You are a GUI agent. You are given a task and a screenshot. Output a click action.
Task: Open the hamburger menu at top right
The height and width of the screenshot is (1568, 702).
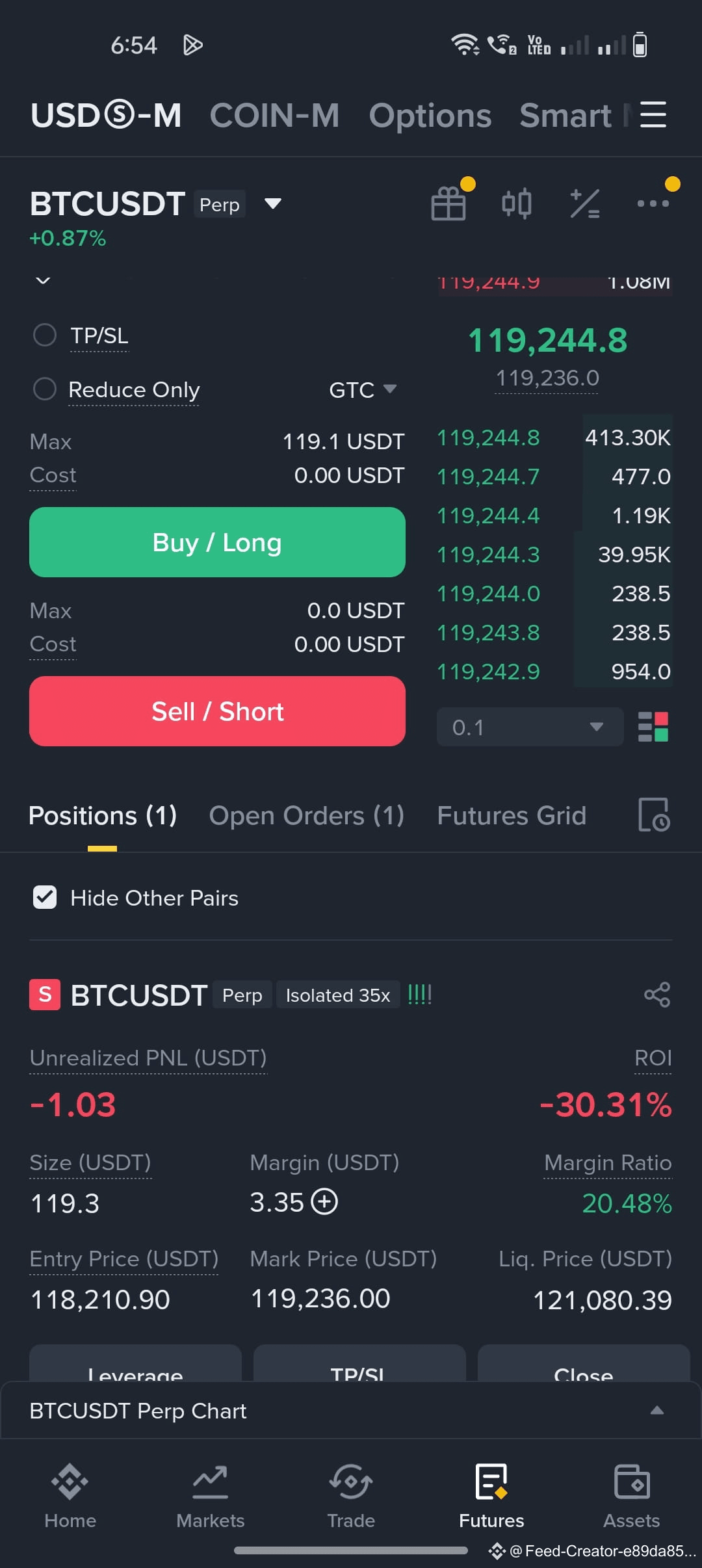pyautogui.click(x=653, y=114)
